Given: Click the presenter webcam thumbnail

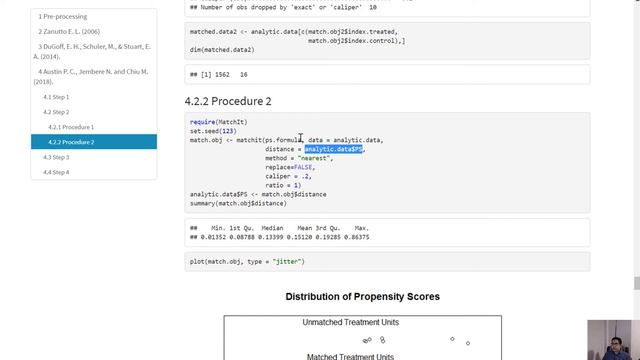Looking at the screenshot, I should pyautogui.click(x=613, y=340).
